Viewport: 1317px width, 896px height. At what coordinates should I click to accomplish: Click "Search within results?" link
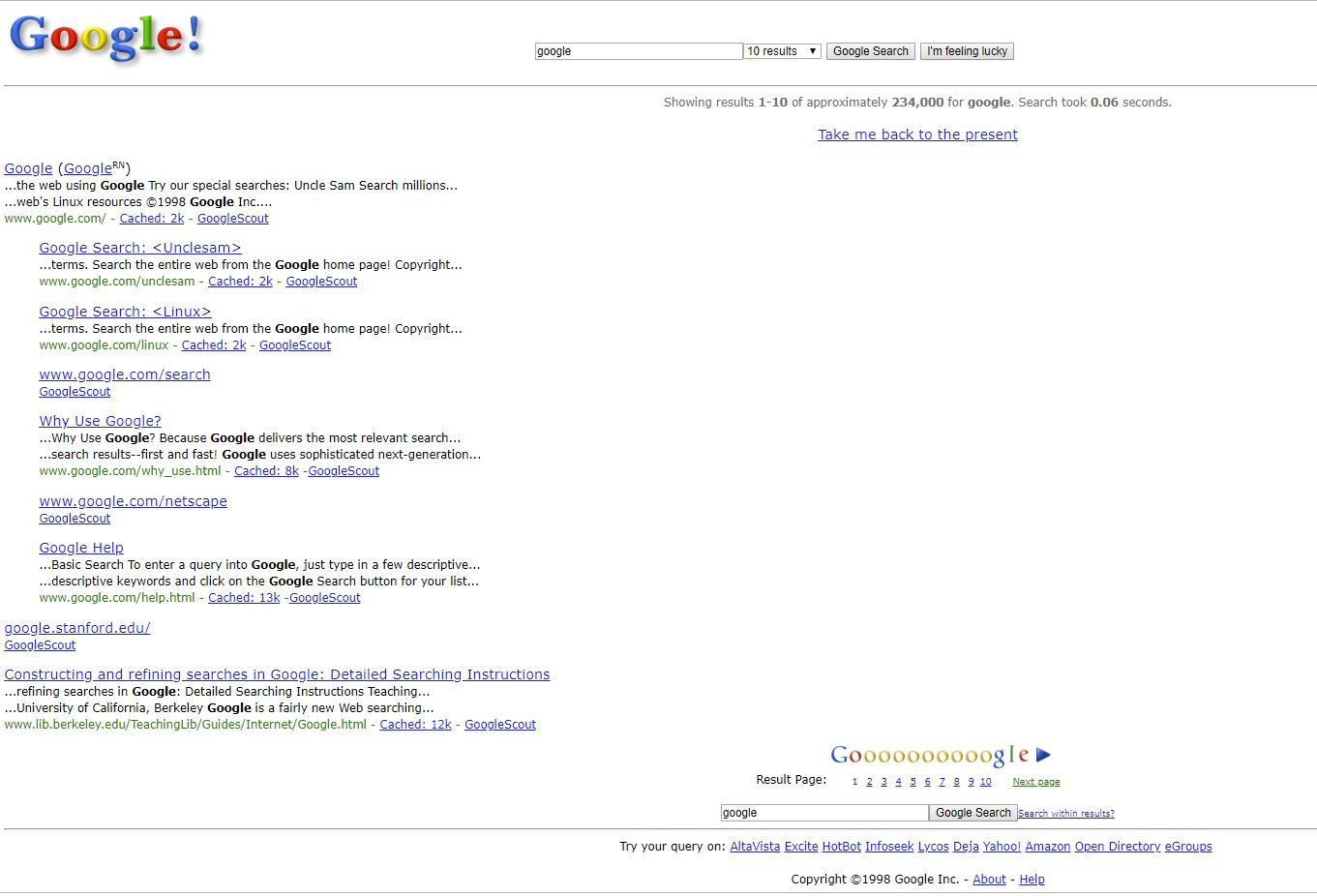tap(1066, 814)
